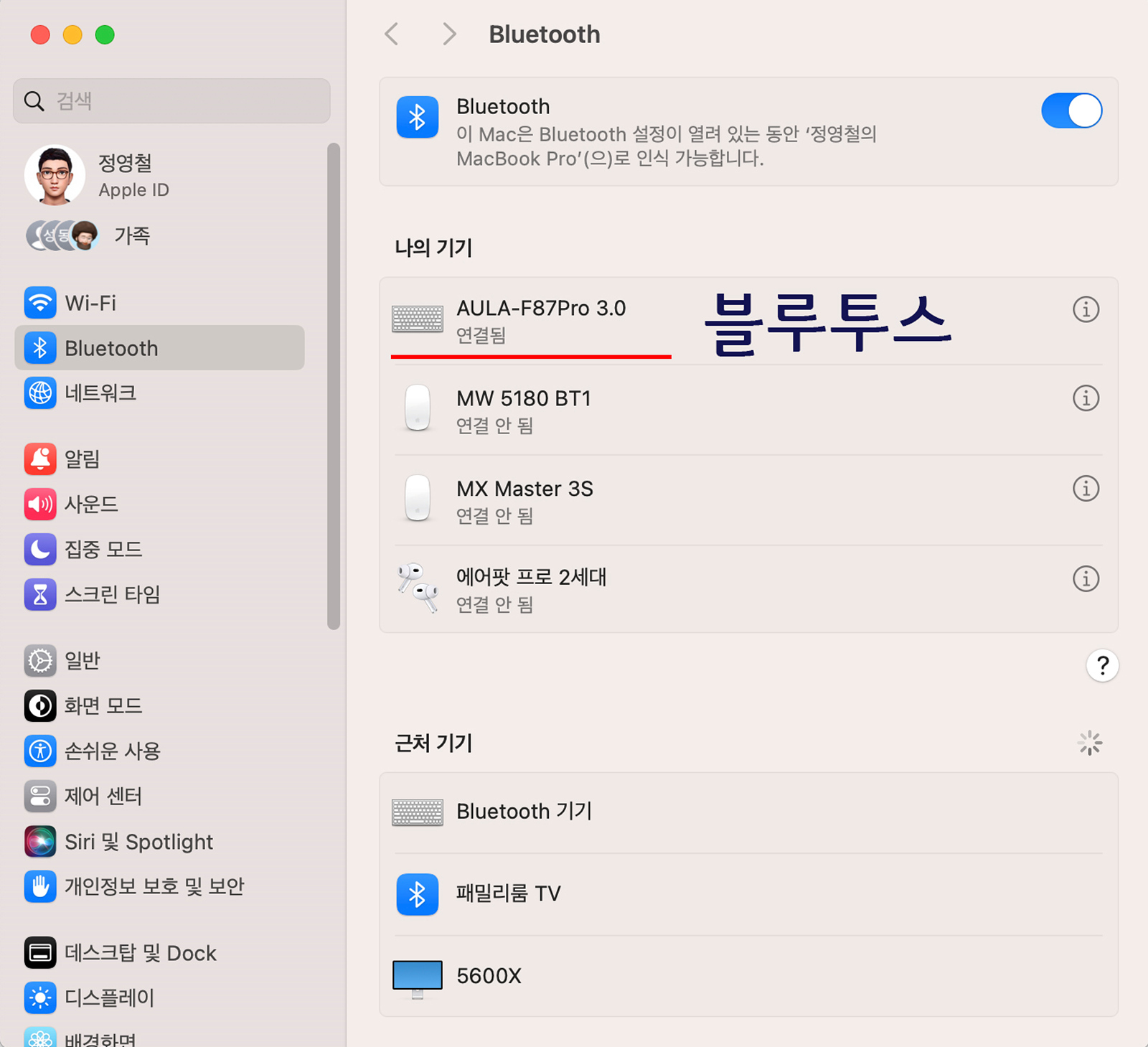
Task: Click the 네트워크 globe icon
Action: point(40,393)
